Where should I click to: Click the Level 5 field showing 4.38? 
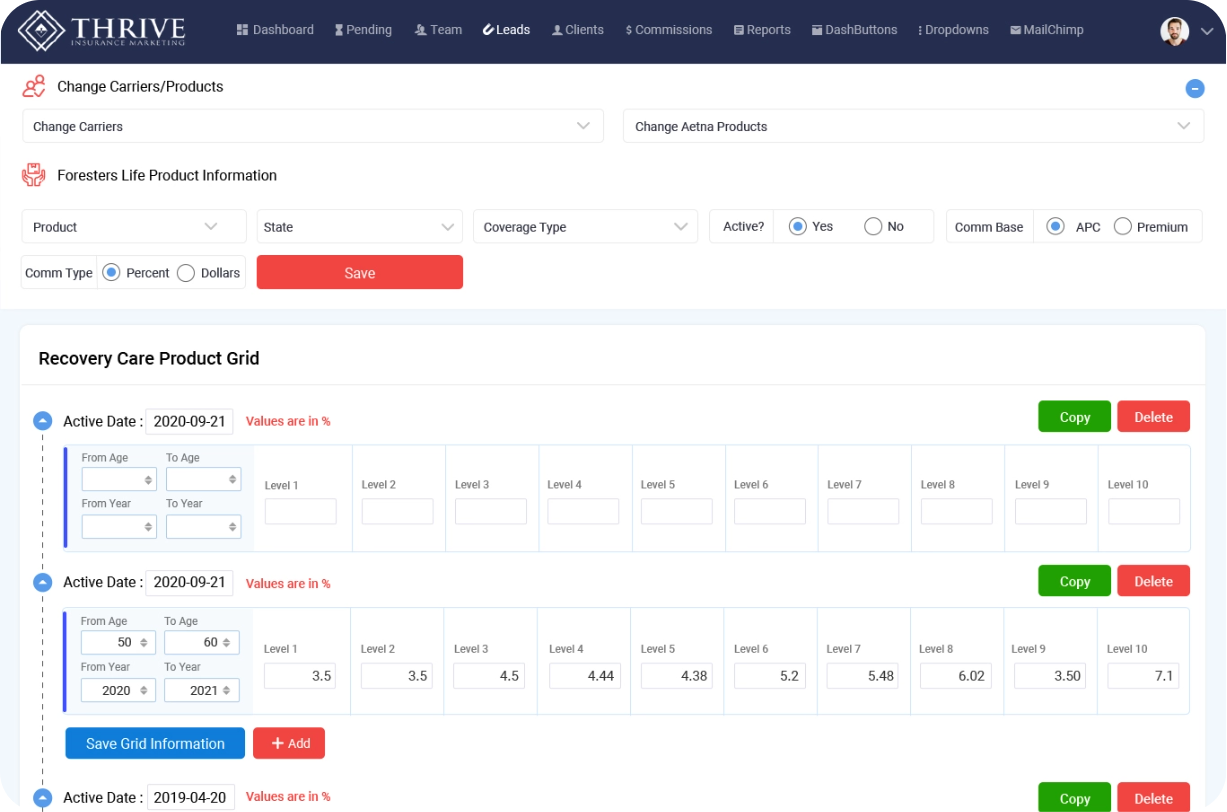(677, 676)
